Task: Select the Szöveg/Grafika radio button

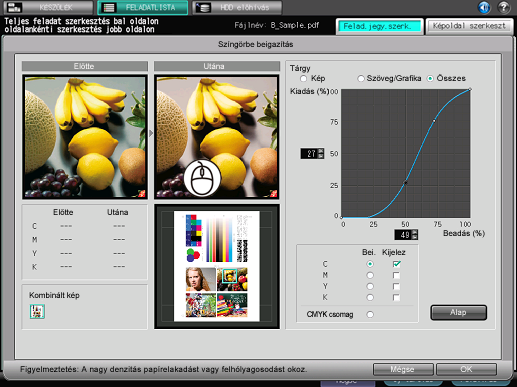Action: point(361,79)
